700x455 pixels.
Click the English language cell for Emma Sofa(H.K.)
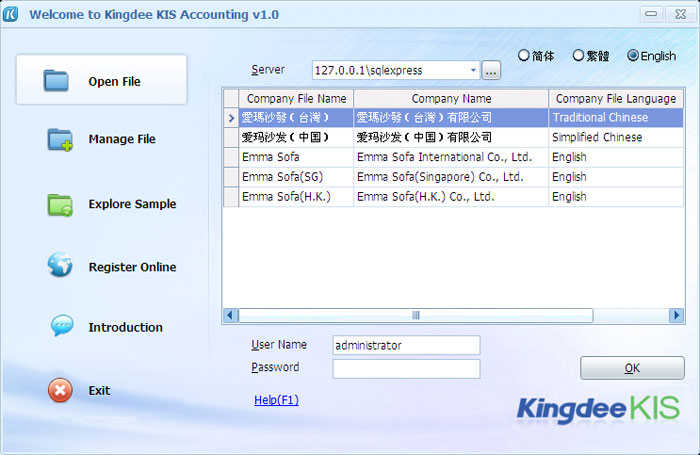(x=616, y=196)
